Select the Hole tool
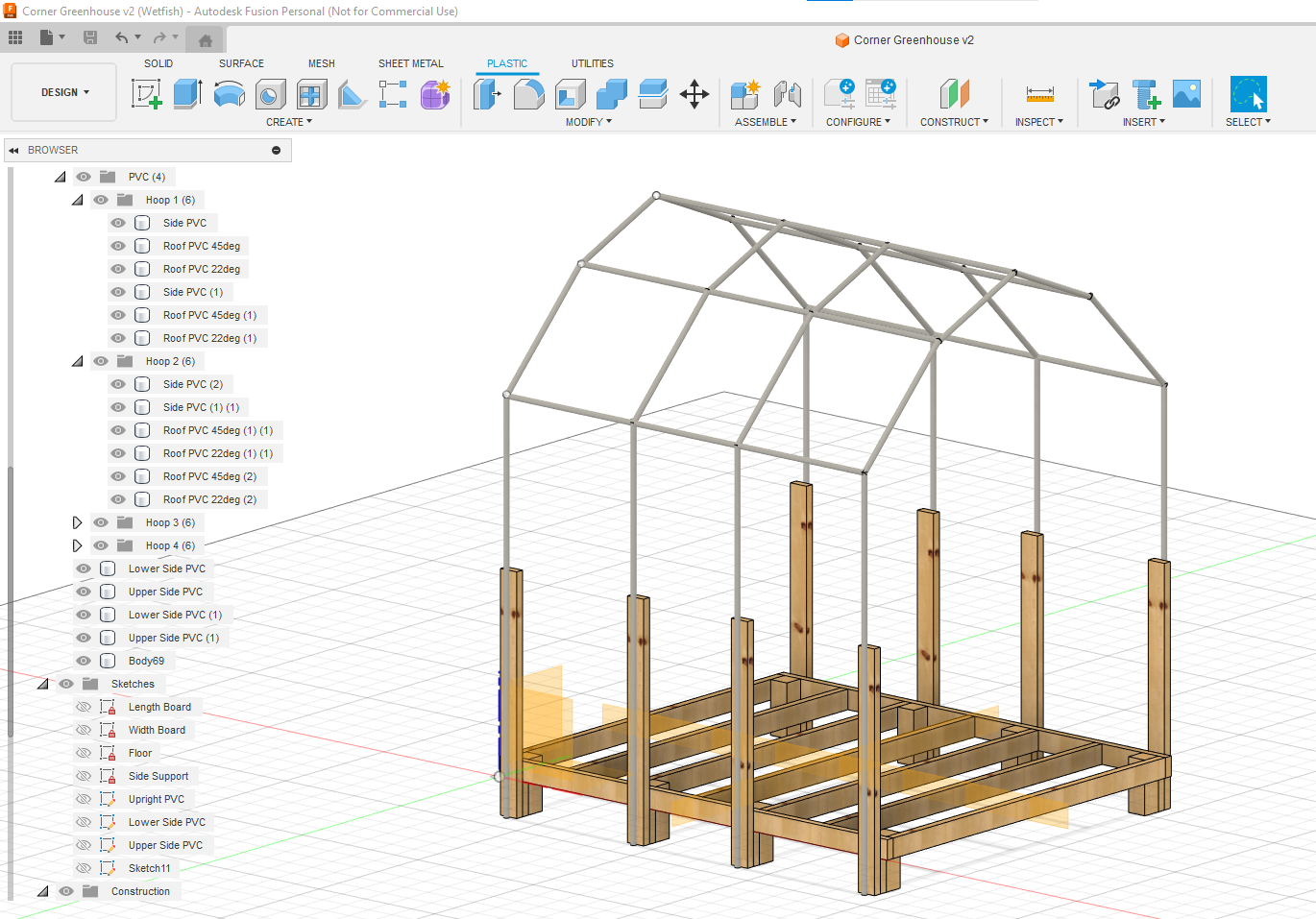The image size is (1316, 919). pos(270,94)
